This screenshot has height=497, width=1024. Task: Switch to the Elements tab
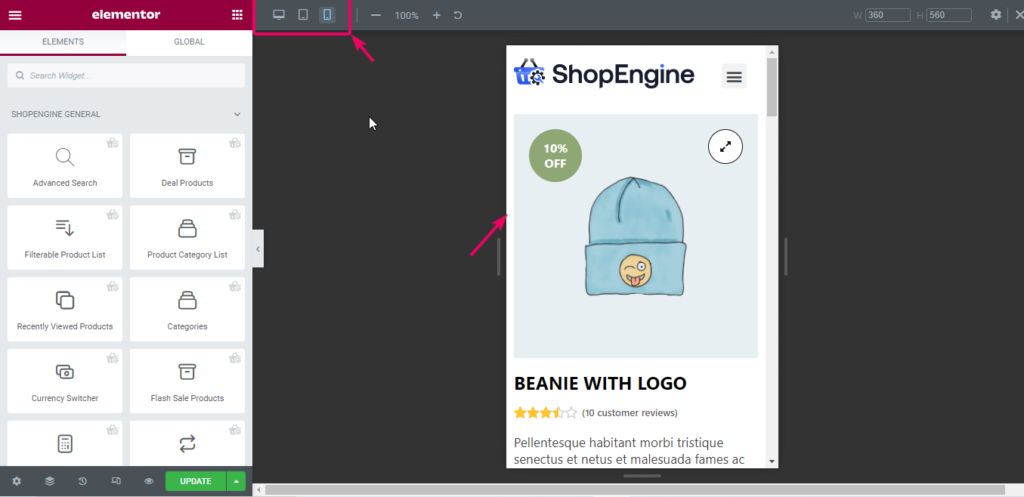point(63,42)
